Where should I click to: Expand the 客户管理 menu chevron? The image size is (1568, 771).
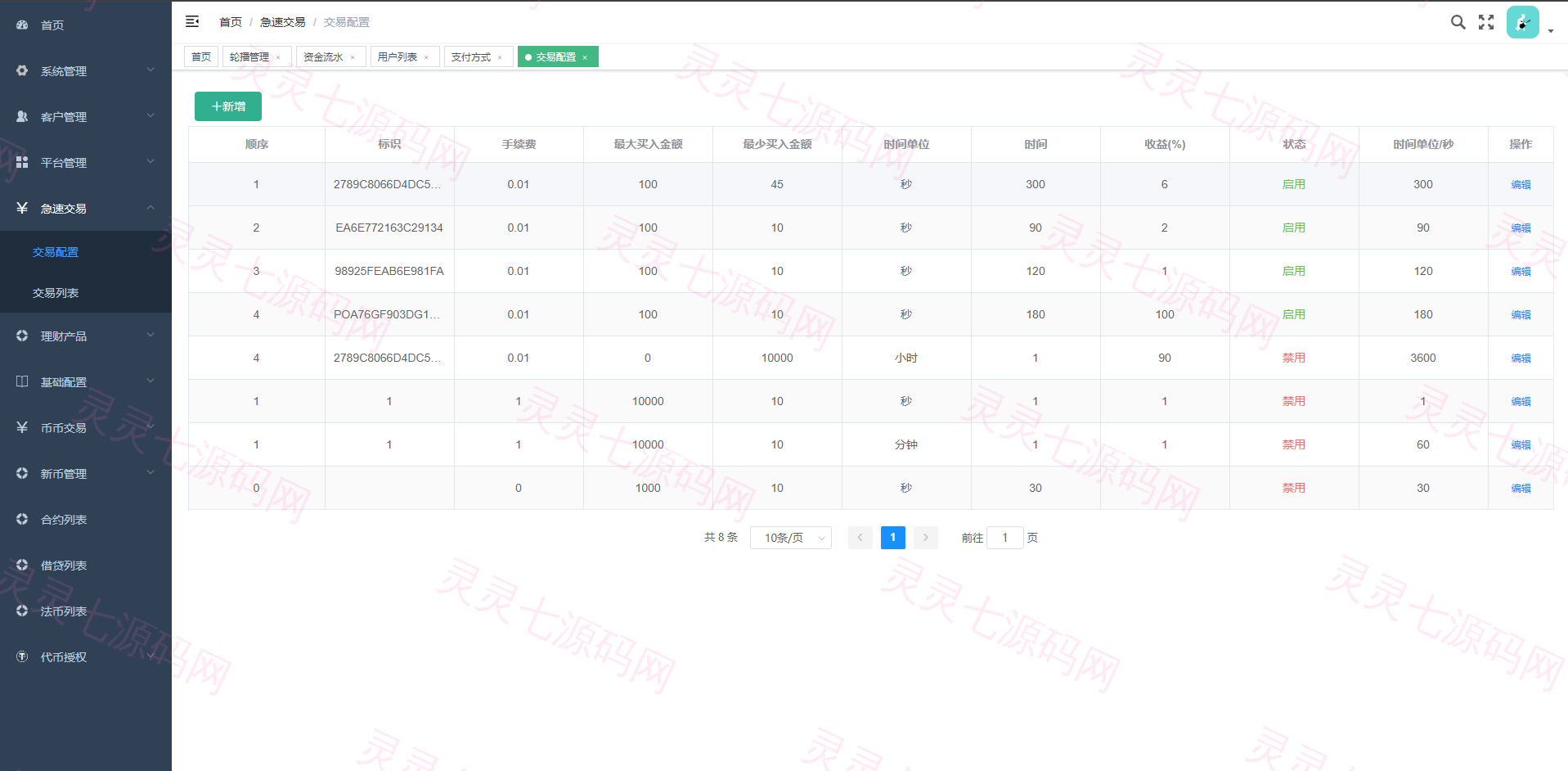[x=151, y=116]
